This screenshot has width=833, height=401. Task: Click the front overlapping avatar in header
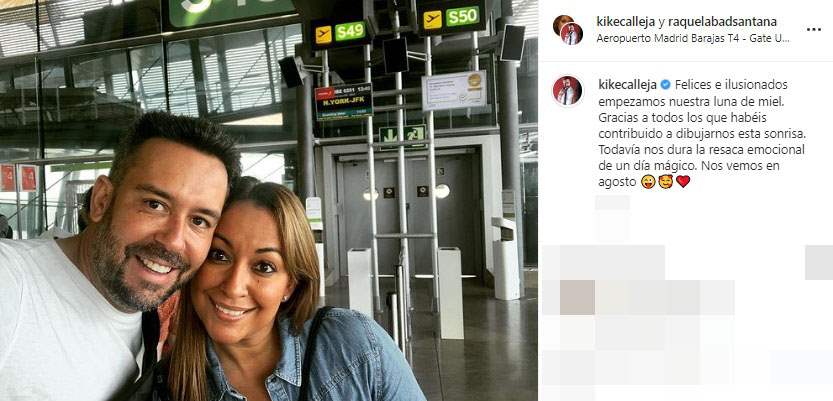pos(572,34)
